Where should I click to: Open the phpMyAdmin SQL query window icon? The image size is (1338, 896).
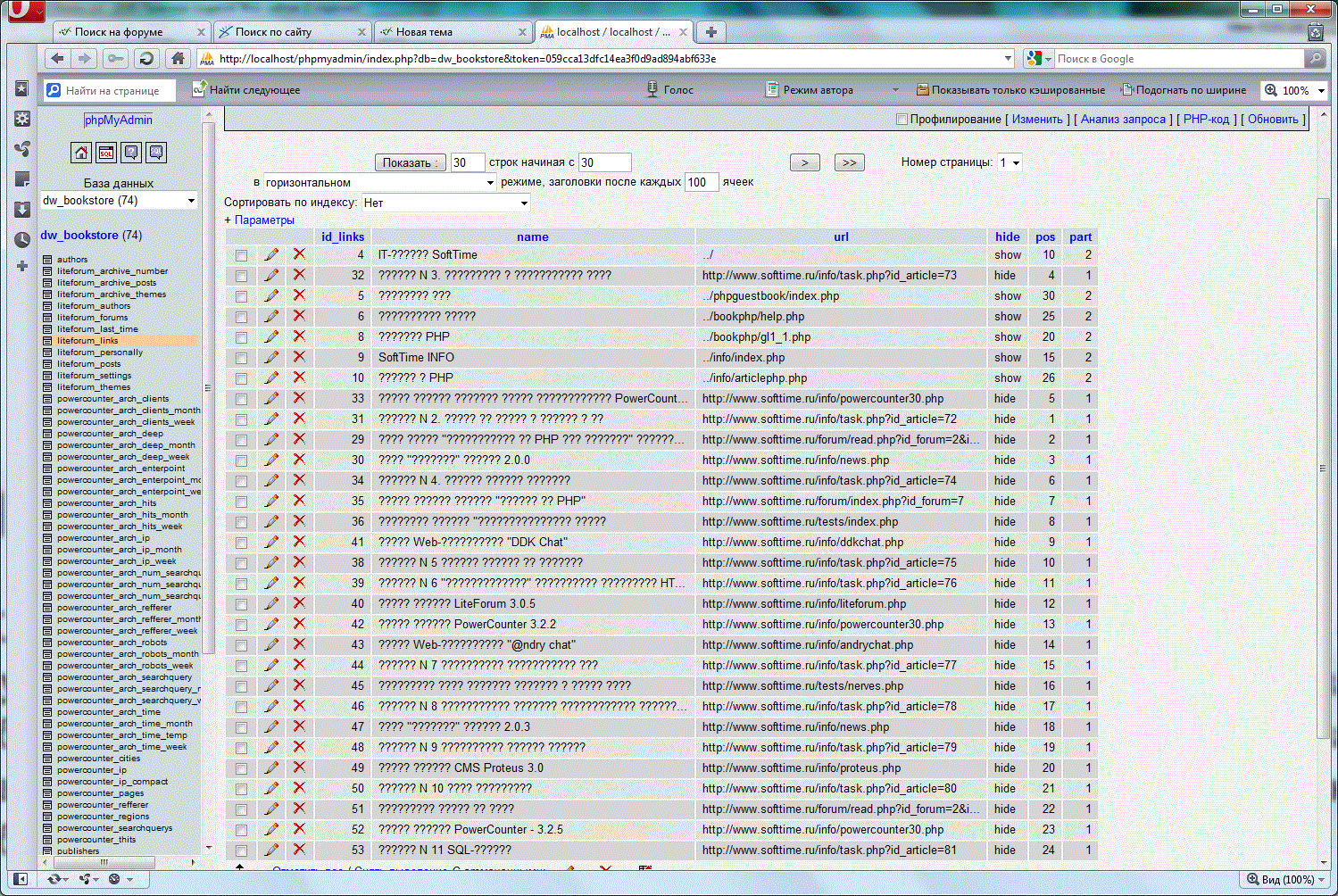click(106, 153)
